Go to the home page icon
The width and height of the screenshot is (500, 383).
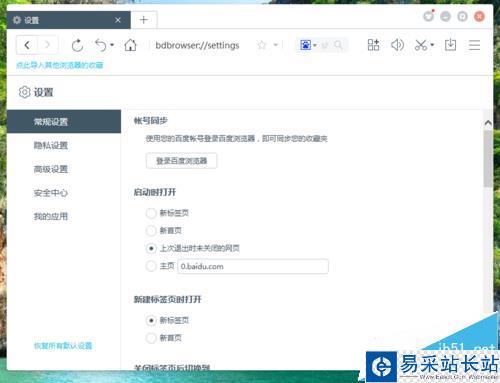tap(130, 45)
